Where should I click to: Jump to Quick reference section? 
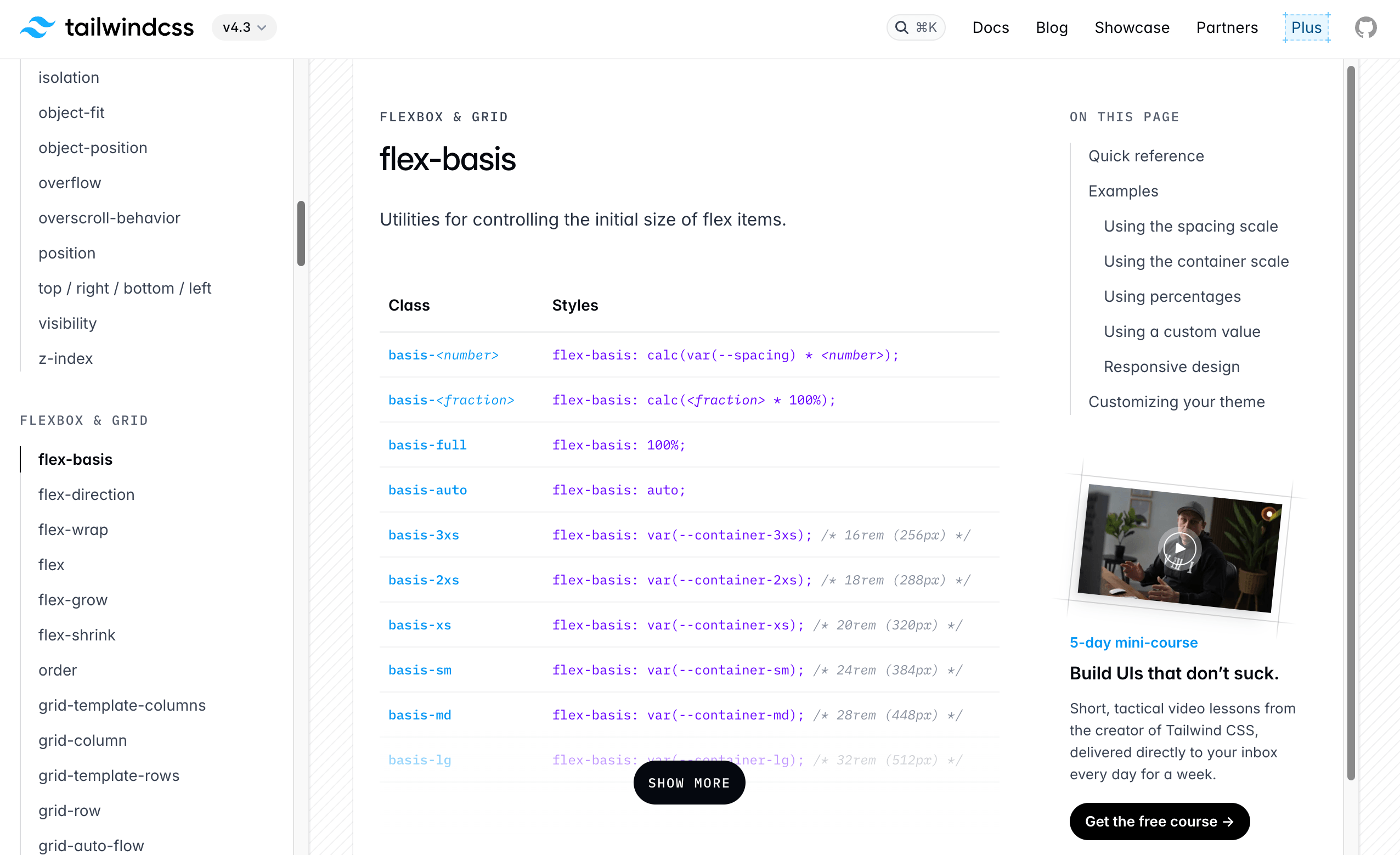[x=1146, y=156]
